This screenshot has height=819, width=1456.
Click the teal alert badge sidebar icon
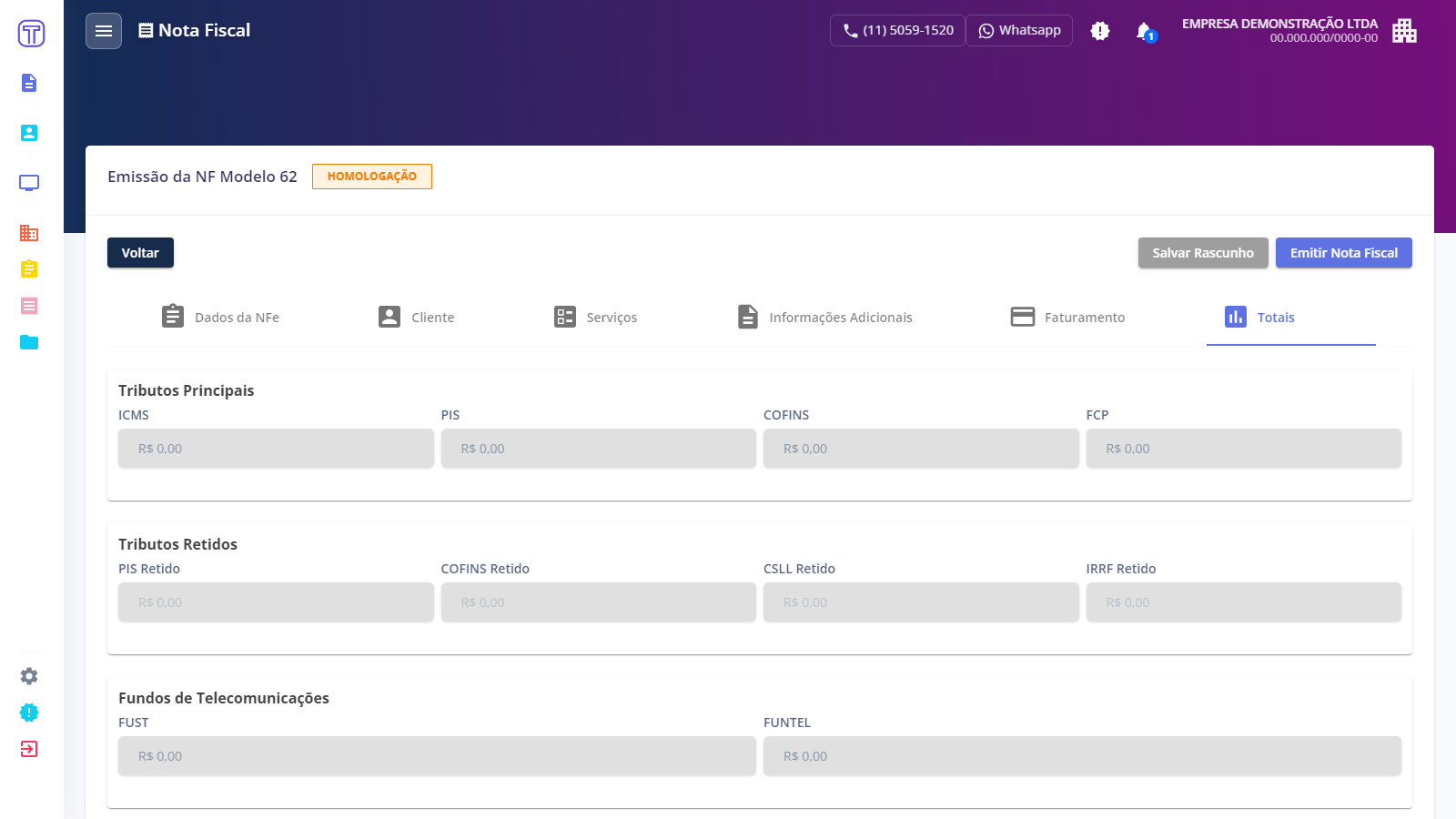29,713
